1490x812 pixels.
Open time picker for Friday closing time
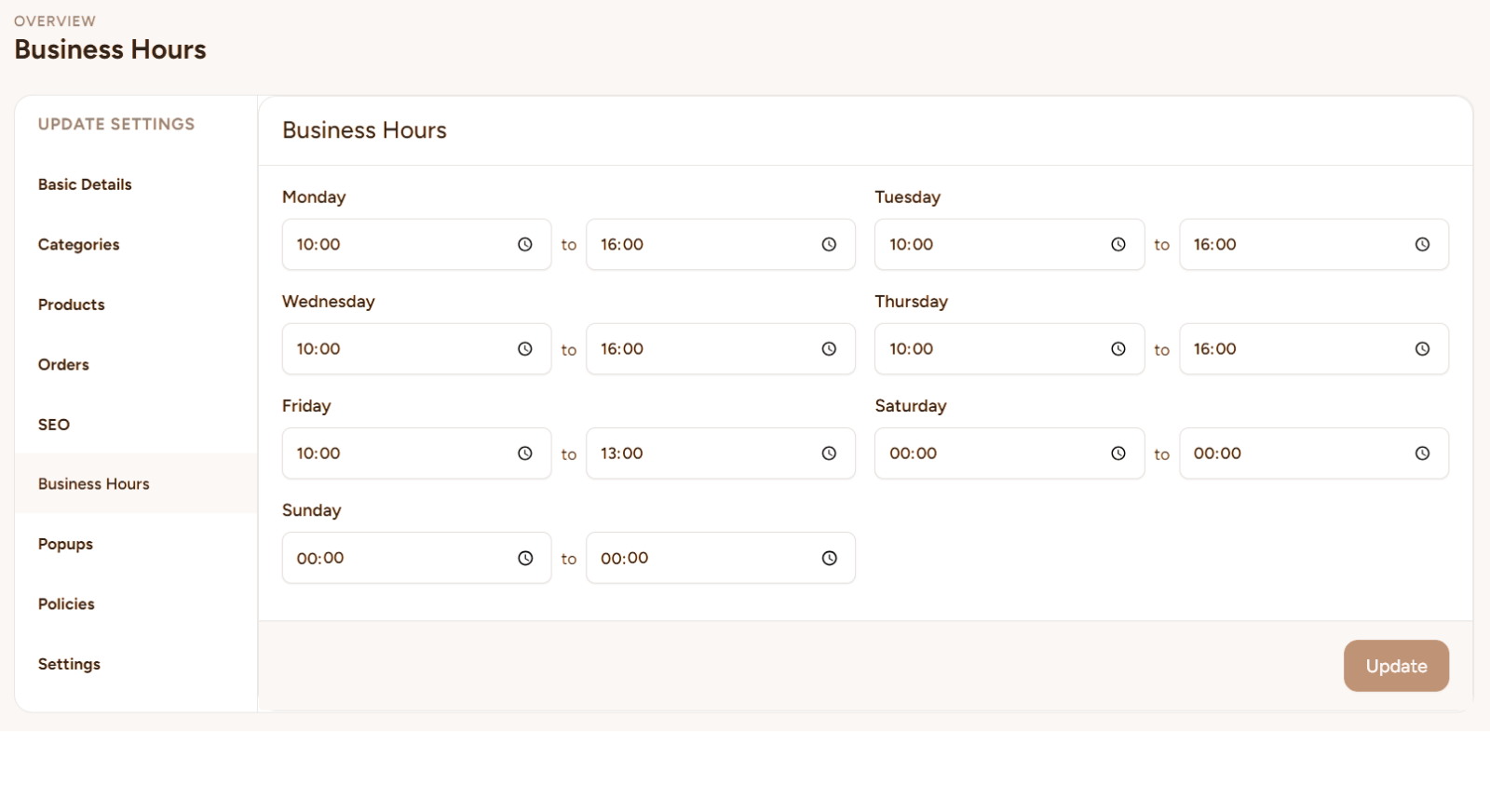pyautogui.click(x=829, y=453)
